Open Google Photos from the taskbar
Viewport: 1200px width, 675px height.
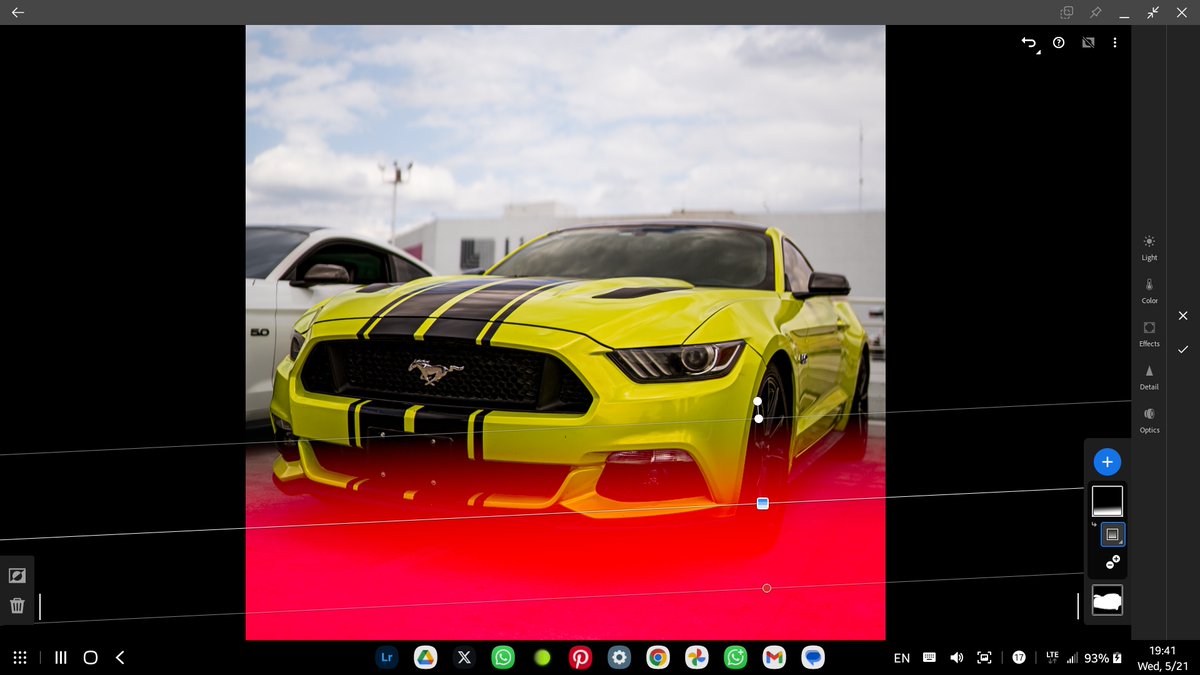point(697,657)
